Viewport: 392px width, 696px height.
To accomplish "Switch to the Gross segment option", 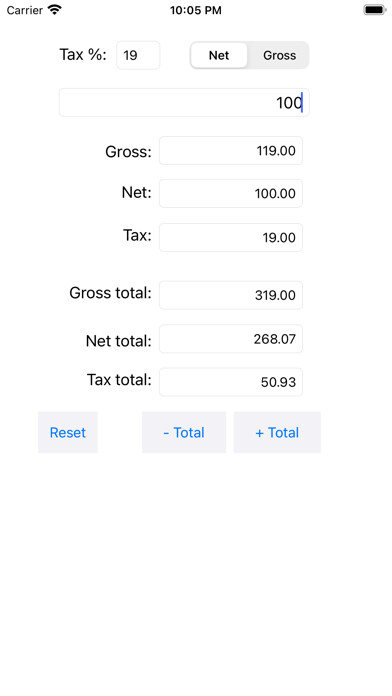I will coord(279,55).
